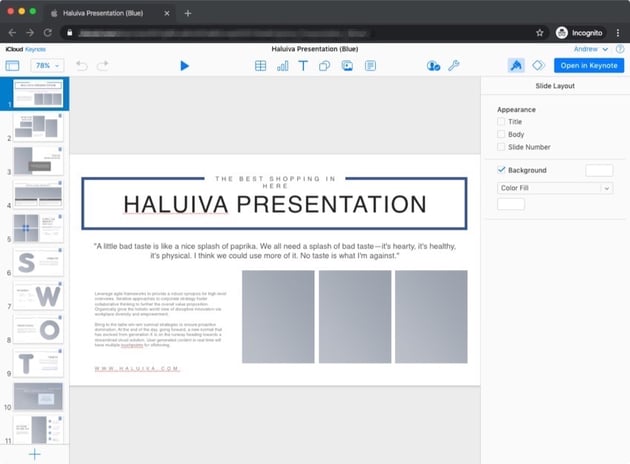Select slide 4 thumbnail
This screenshot has height=464, width=630.
click(38, 194)
